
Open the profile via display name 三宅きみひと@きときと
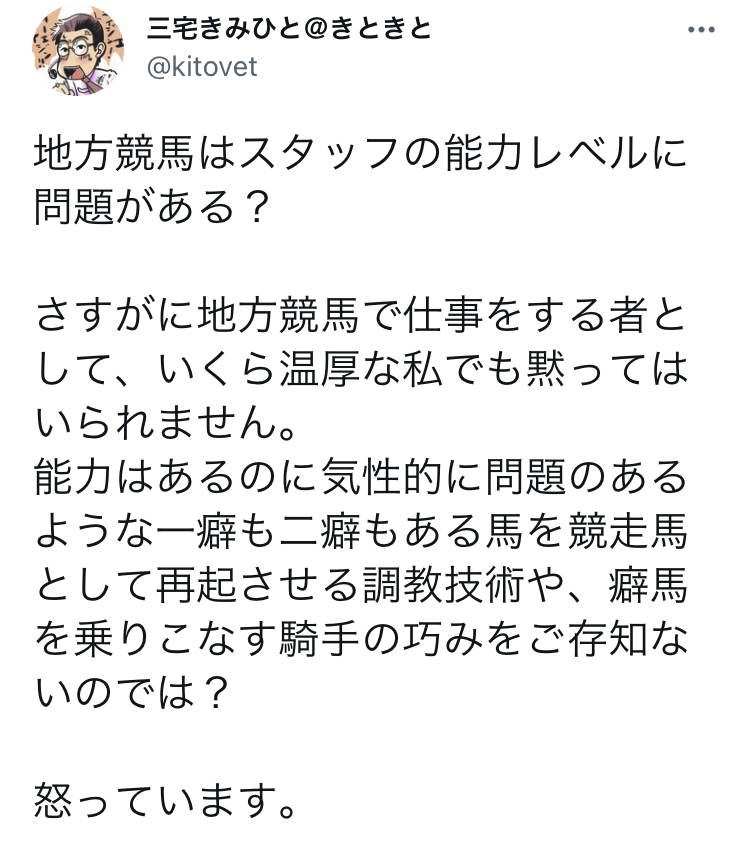(289, 28)
